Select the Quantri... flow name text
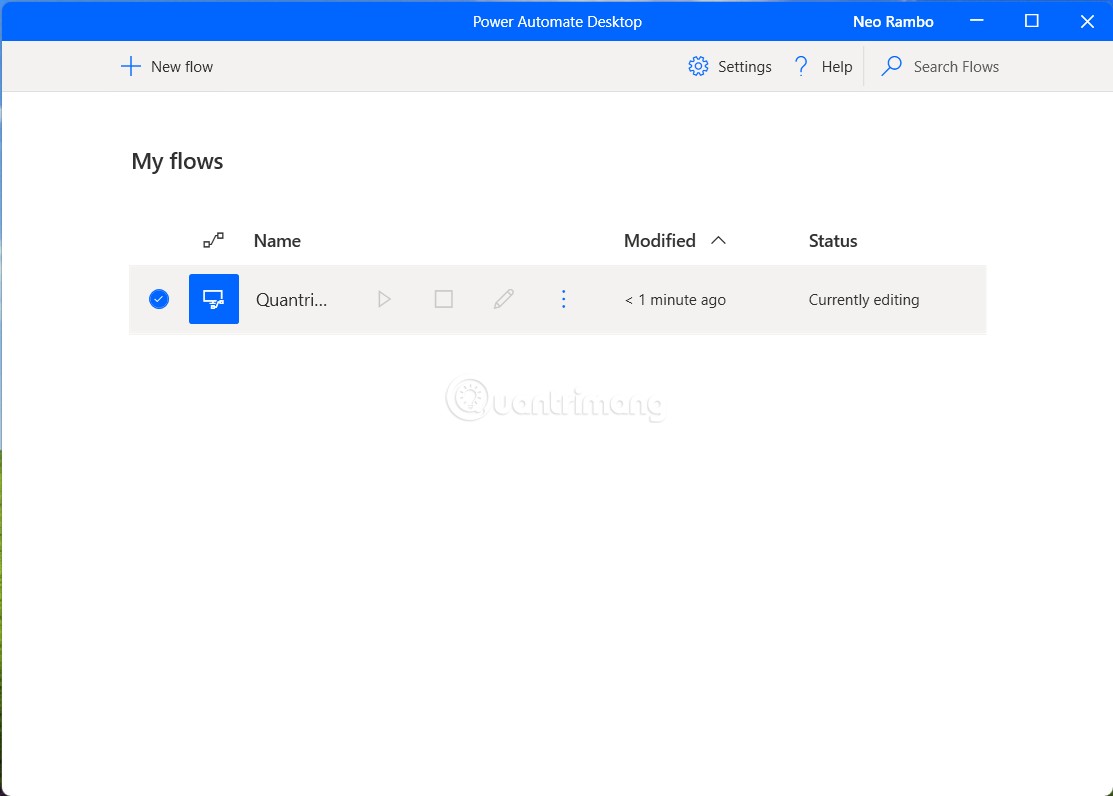This screenshot has height=796, width=1113. click(291, 300)
